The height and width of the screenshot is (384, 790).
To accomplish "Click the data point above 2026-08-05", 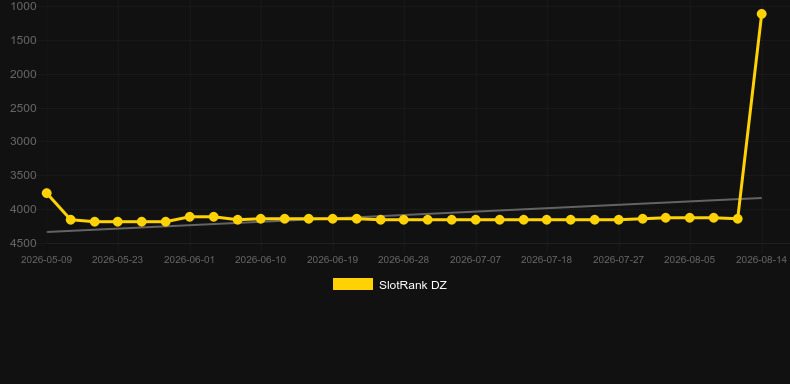I will point(690,218).
